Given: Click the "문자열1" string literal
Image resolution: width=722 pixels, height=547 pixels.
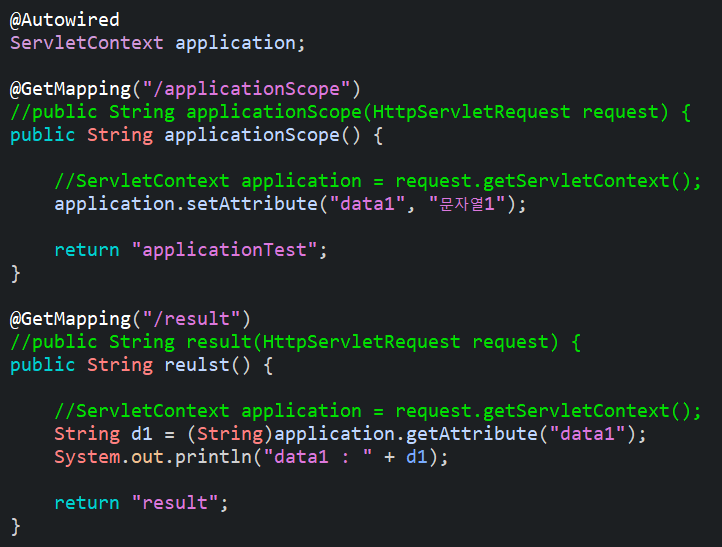Looking at the screenshot, I should coord(467,204).
